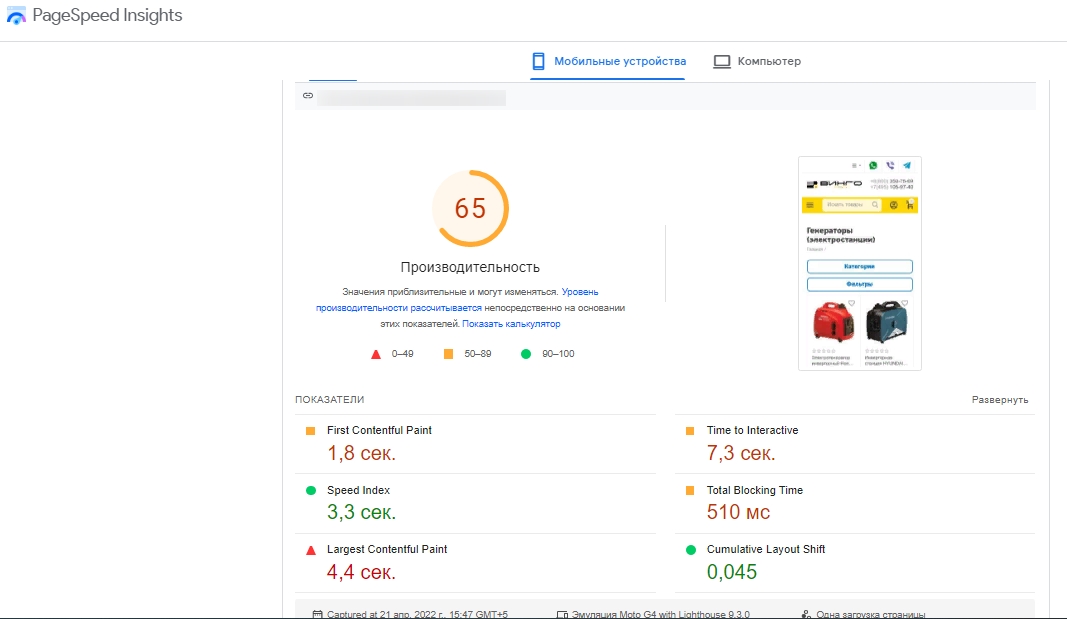Click the orange square 50–89 legend marker

[x=449, y=354]
